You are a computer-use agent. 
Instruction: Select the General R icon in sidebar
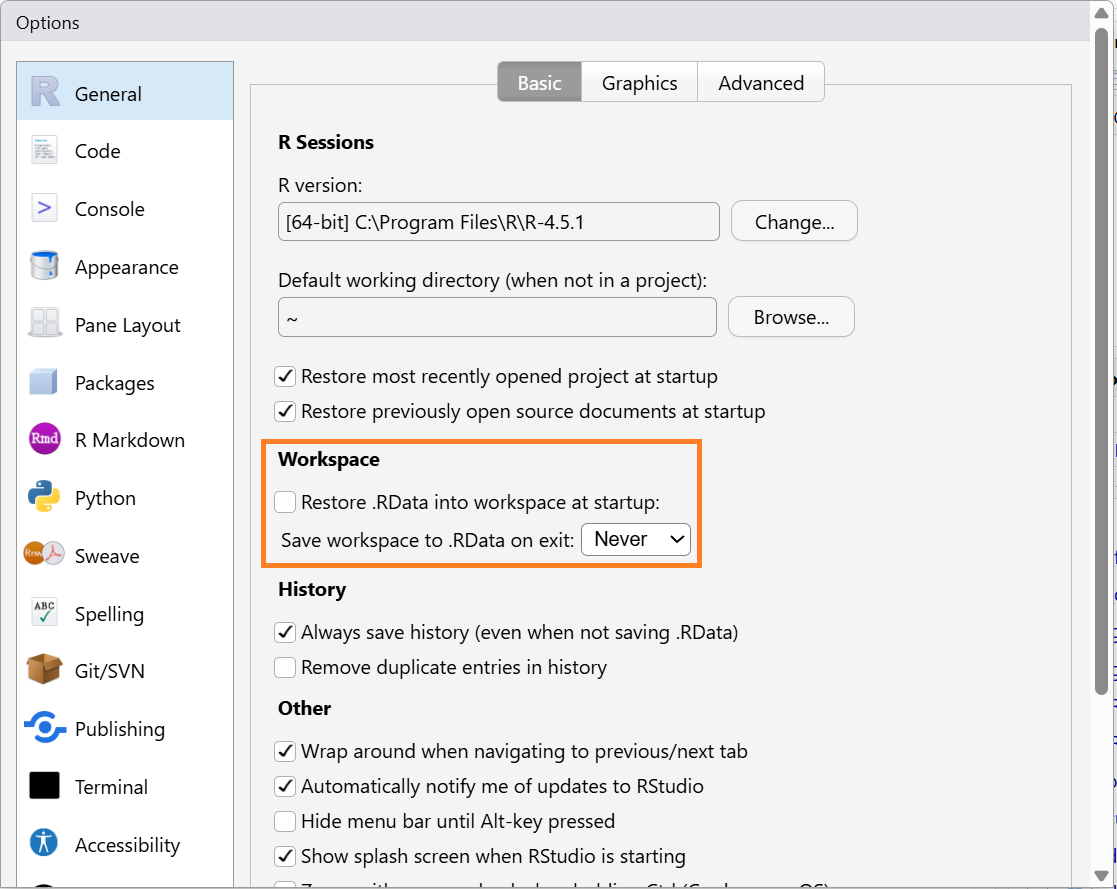[x=45, y=92]
